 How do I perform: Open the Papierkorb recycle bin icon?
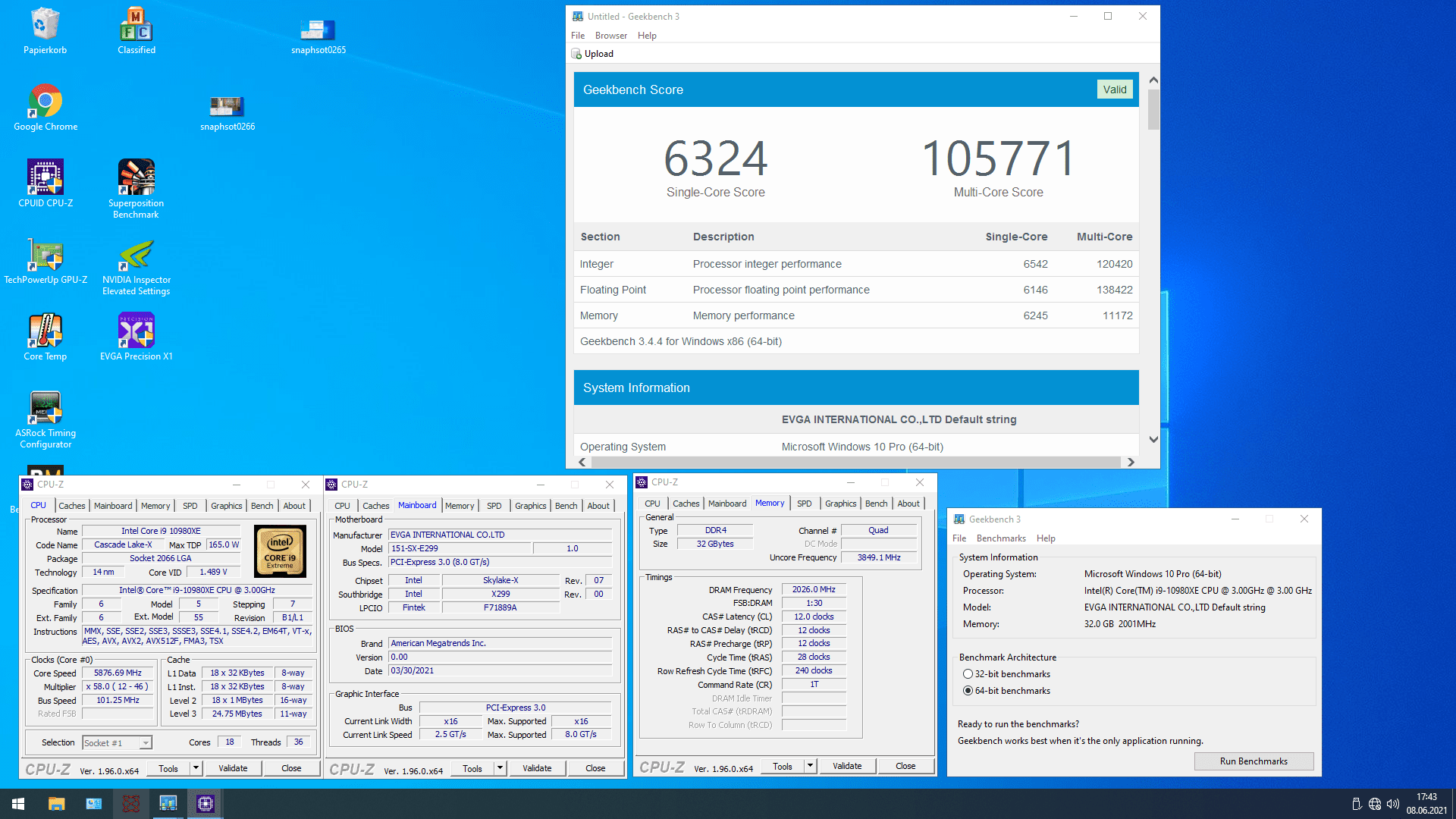(x=45, y=30)
